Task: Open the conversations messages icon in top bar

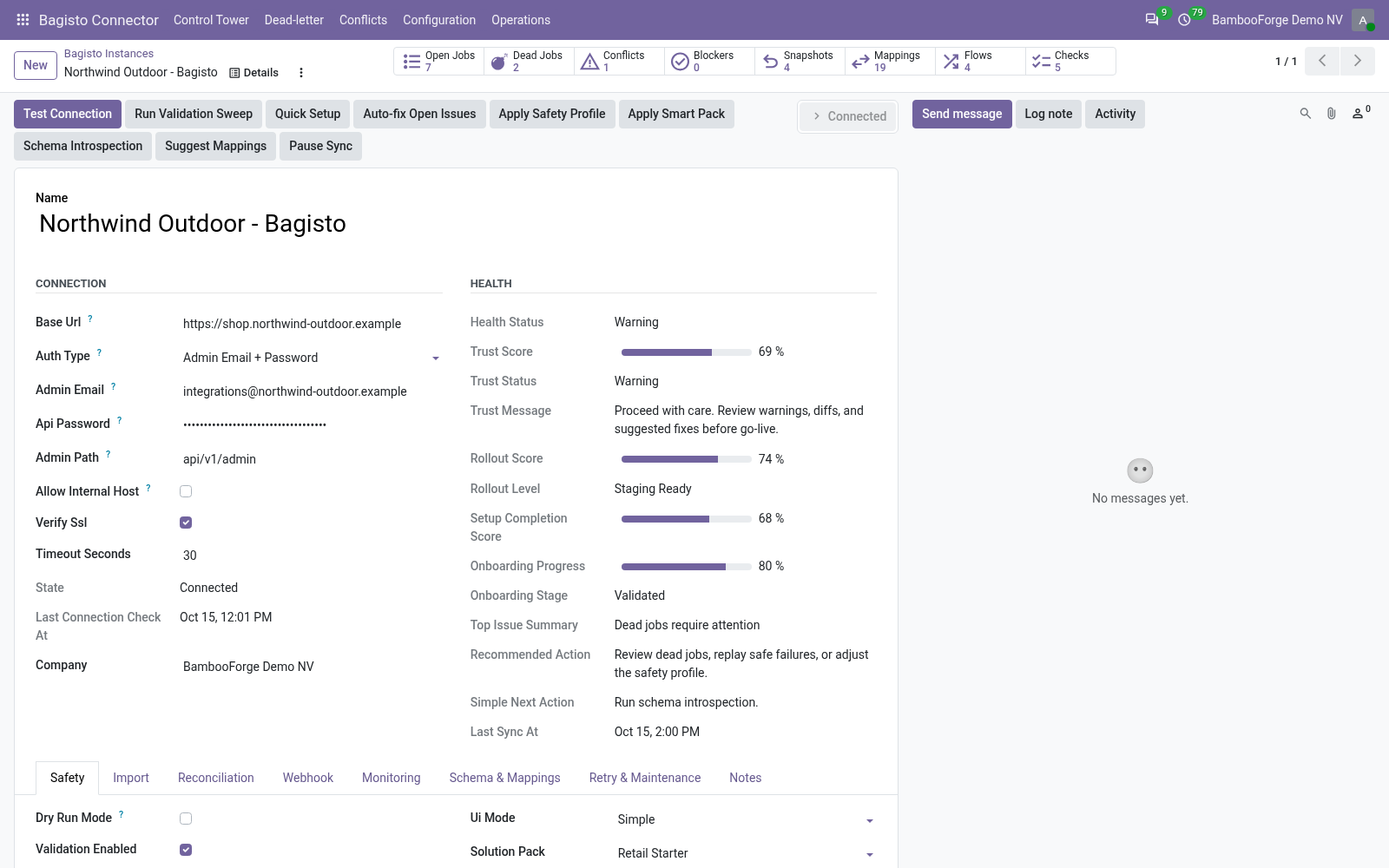Action: (x=1152, y=19)
